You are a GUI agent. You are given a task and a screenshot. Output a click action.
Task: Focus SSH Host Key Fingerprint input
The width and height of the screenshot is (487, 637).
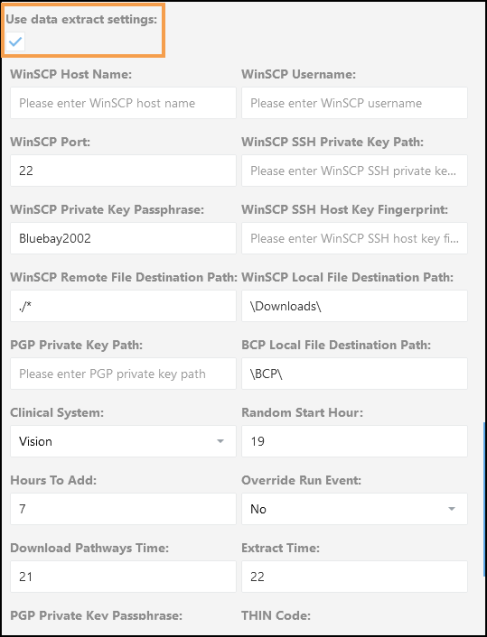click(354, 238)
